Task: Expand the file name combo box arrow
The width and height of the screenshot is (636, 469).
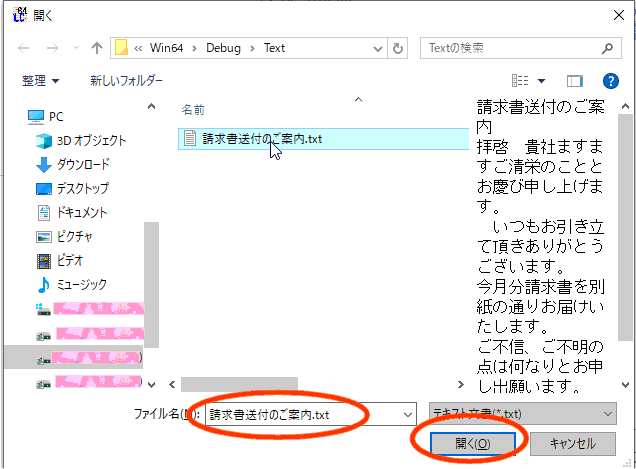Action: [x=406, y=413]
